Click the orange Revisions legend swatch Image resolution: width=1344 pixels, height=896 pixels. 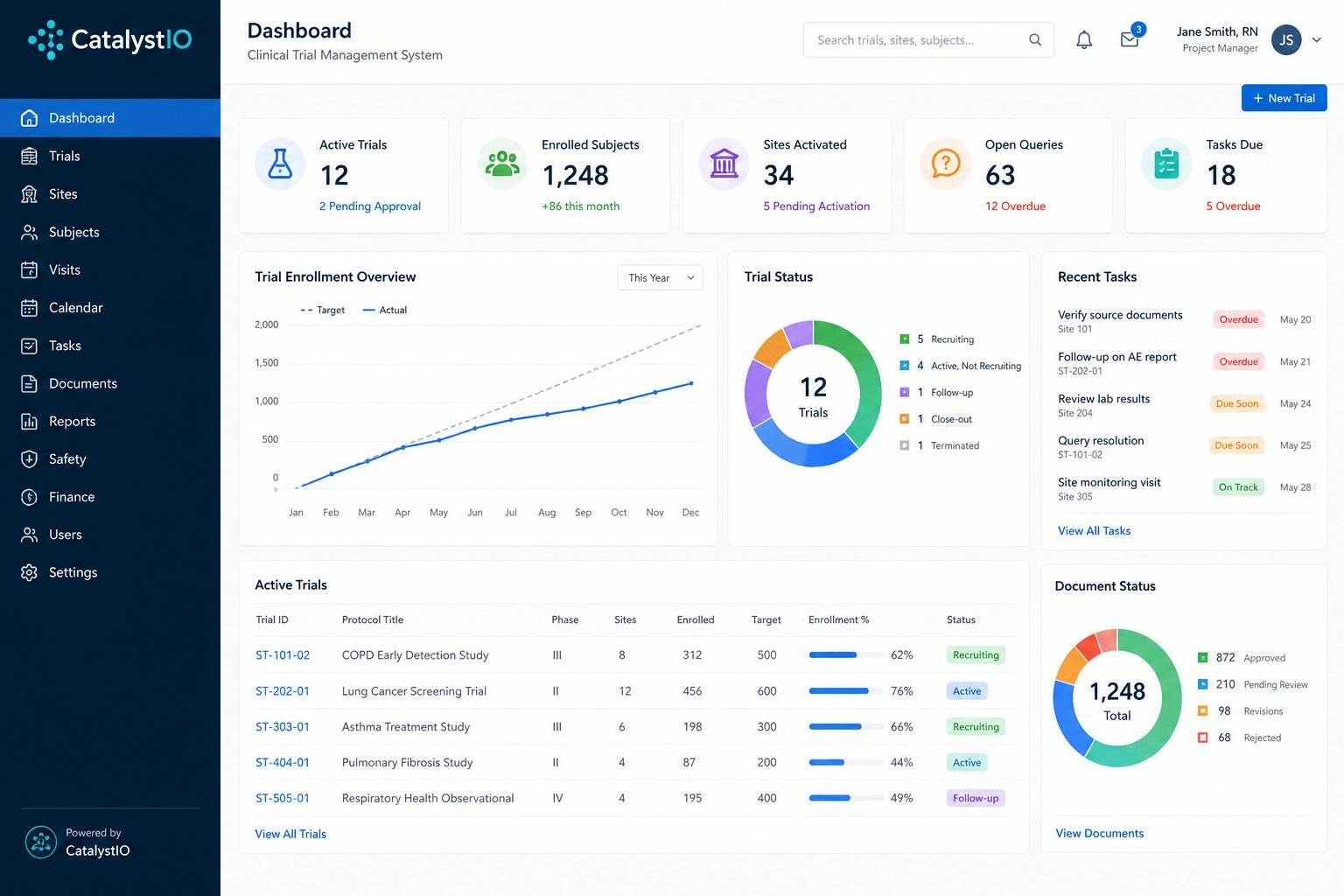[1202, 711]
